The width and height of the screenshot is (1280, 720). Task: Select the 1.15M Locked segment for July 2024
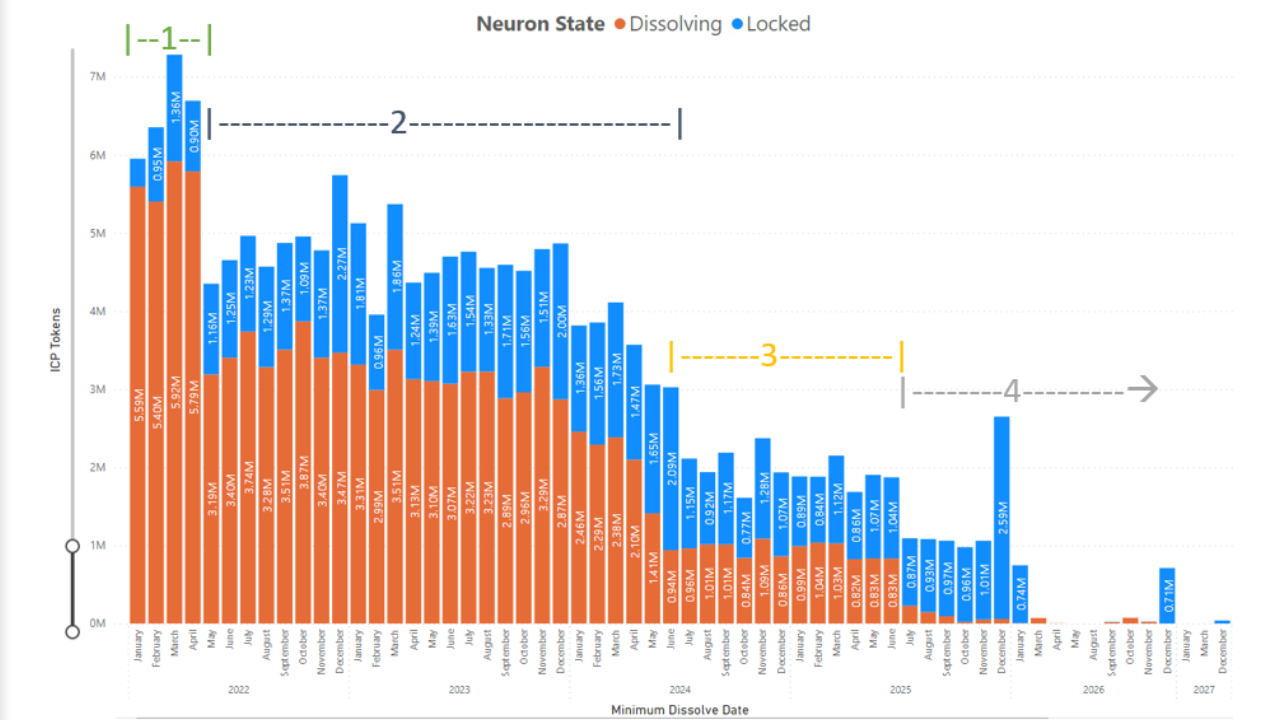pos(688,504)
